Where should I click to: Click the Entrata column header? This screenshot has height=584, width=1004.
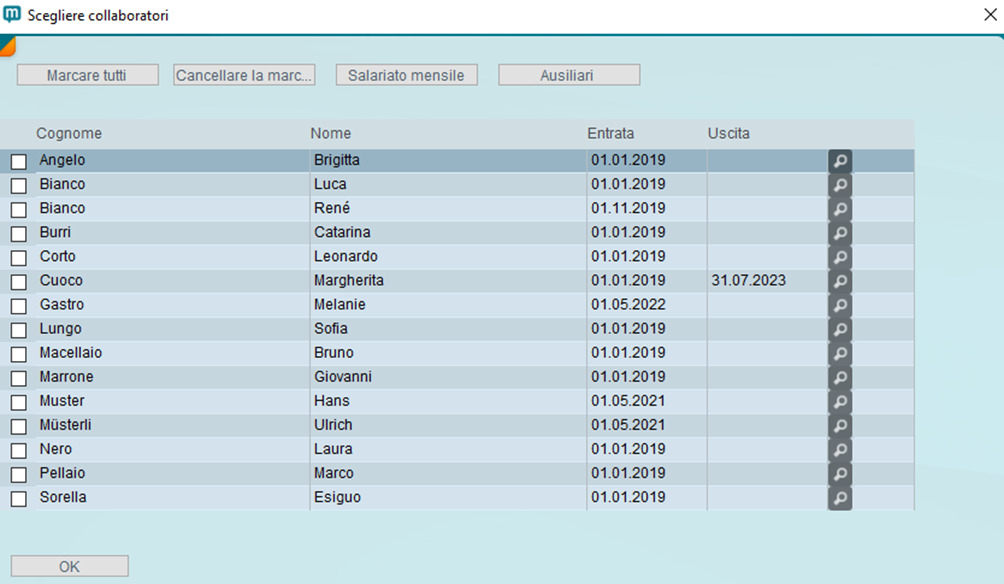610,133
